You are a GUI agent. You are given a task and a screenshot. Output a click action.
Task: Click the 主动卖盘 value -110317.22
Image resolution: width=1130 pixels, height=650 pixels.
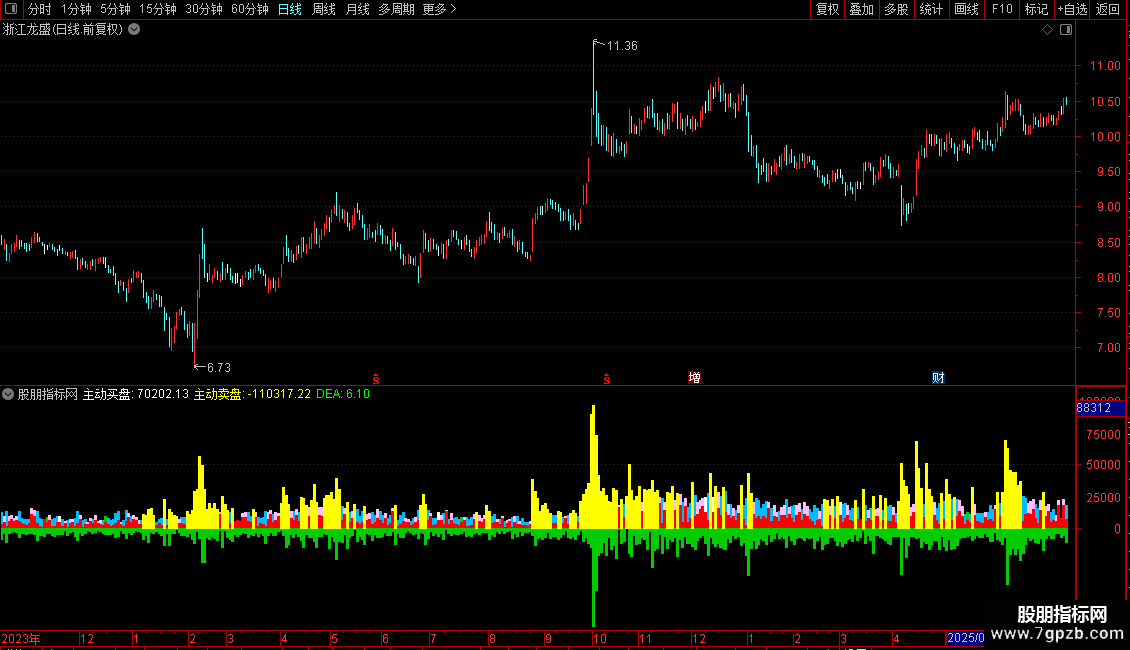tap(279, 394)
